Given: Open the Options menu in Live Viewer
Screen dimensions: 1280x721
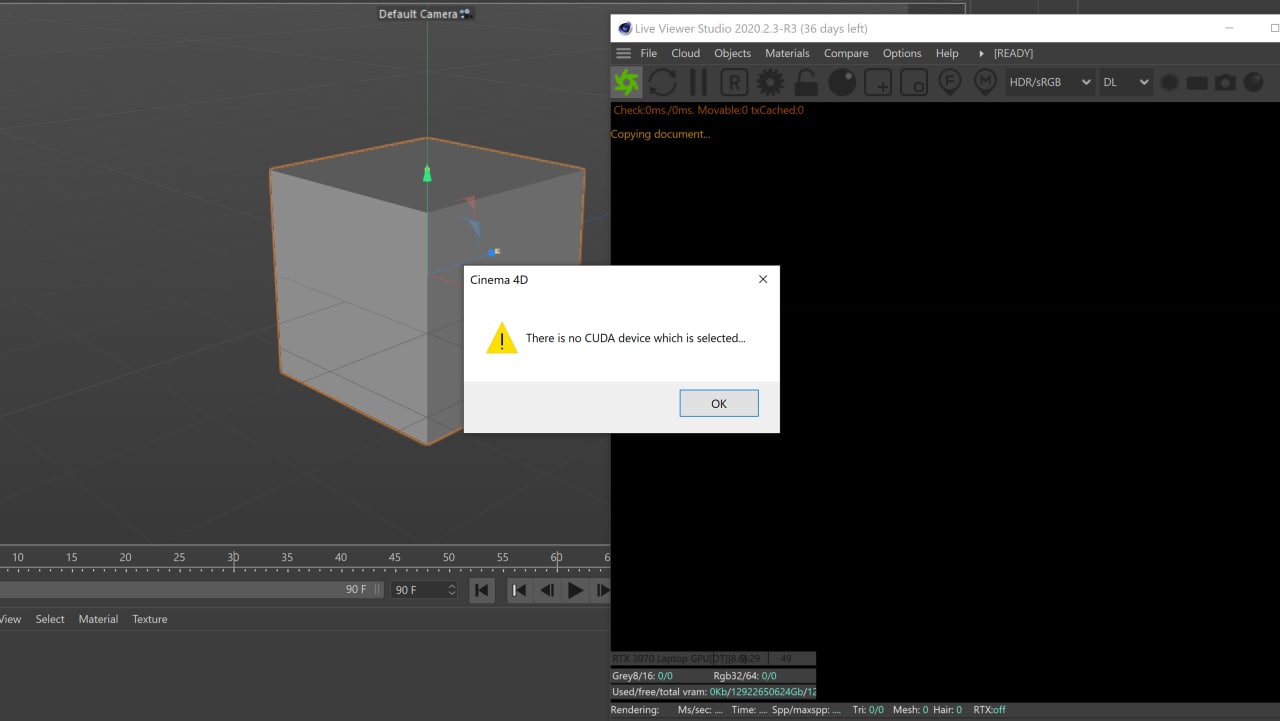Looking at the screenshot, I should coord(902,53).
